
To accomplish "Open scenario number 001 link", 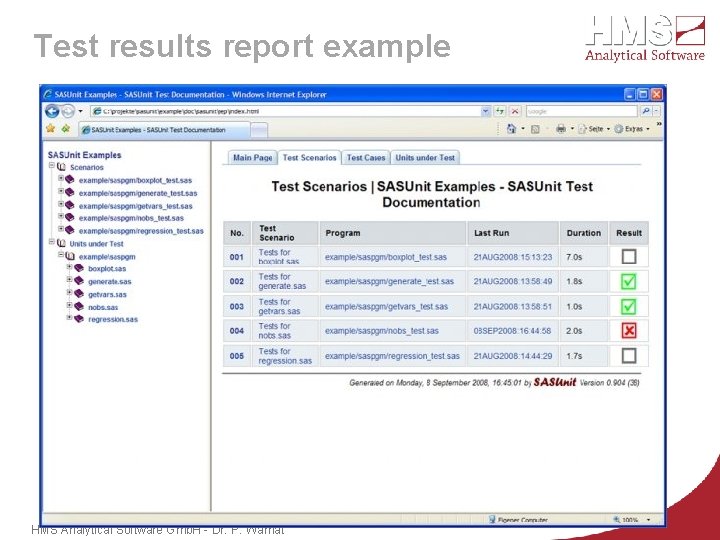I will click(236, 257).
